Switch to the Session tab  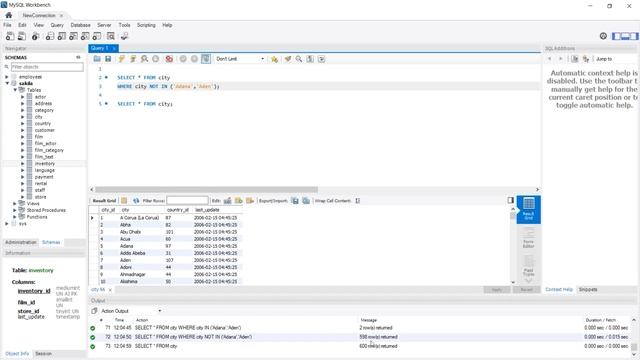tap(43, 353)
